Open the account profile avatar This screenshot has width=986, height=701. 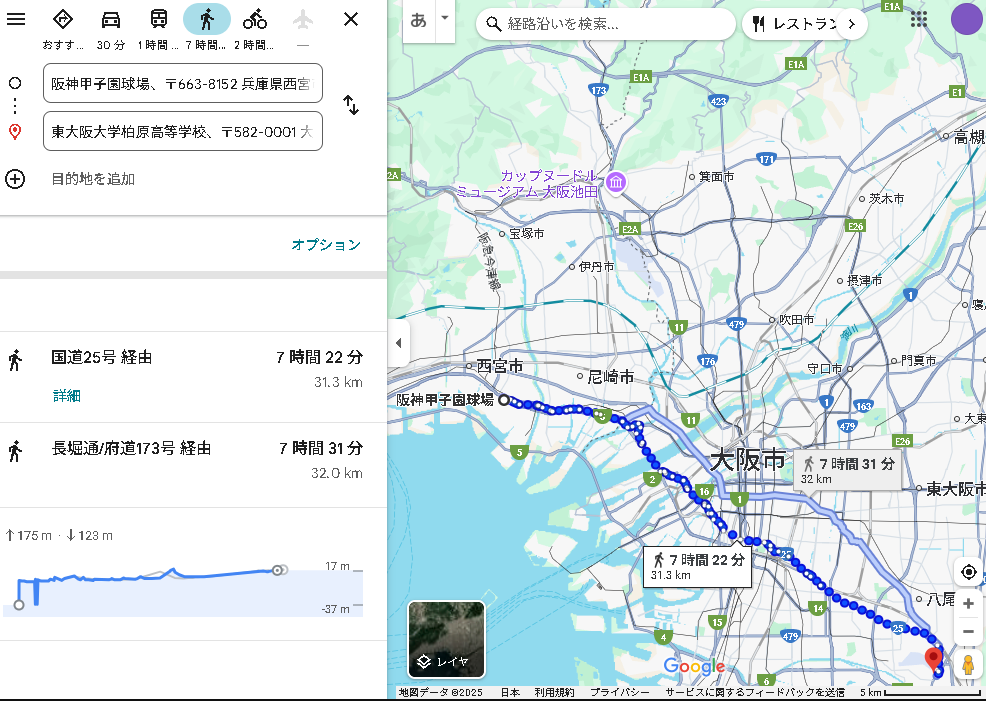tap(967, 19)
